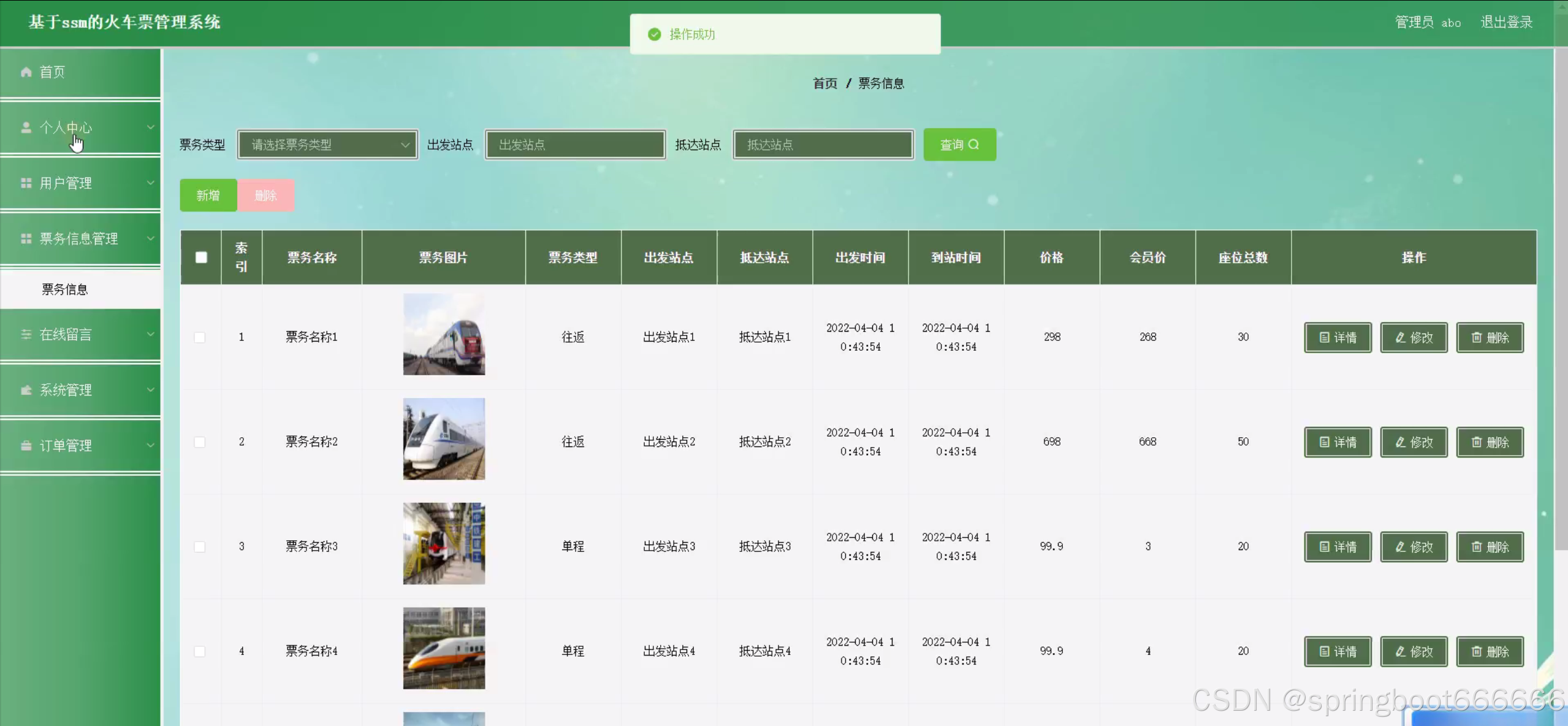Click the 抵达站点4 cell
The image size is (1568, 726).
click(764, 651)
